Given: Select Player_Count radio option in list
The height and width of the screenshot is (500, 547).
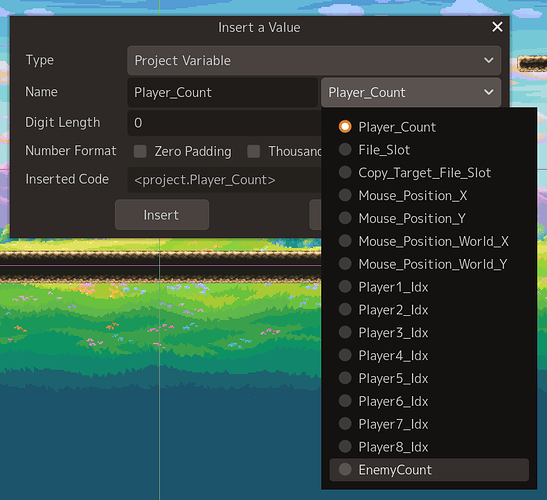Looking at the screenshot, I should point(429,127).
